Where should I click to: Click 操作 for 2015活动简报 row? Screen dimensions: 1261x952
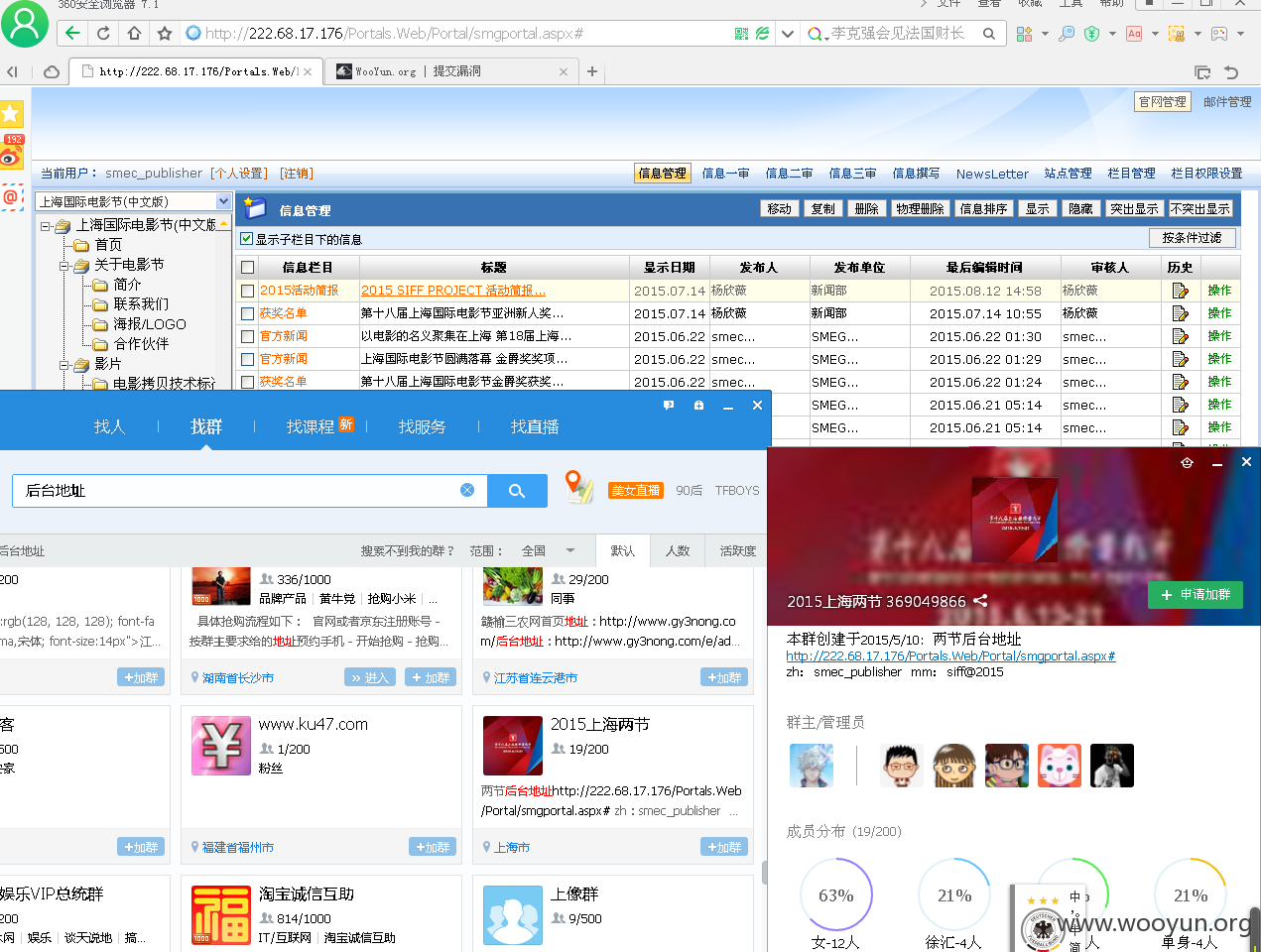coord(1219,291)
